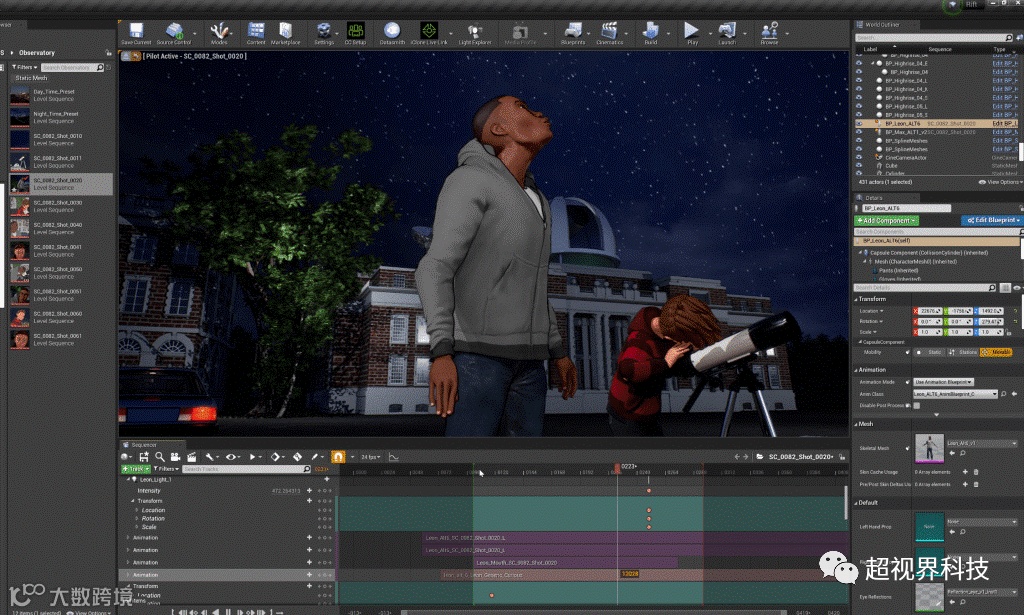Toggle the Disable Post Process checkbox
The image size is (1024, 615).
917,405
